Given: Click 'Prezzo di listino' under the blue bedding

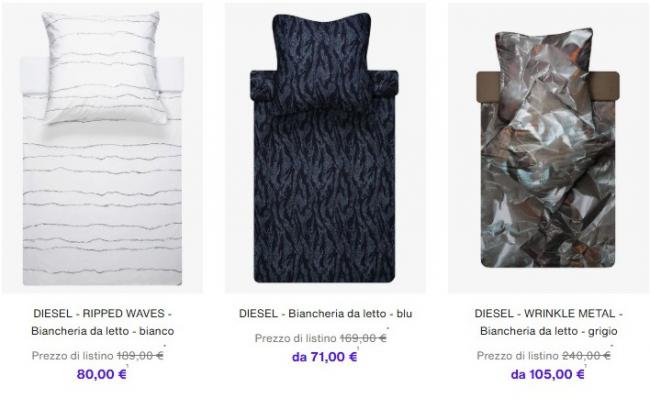Looking at the screenshot, I should [x=296, y=338].
